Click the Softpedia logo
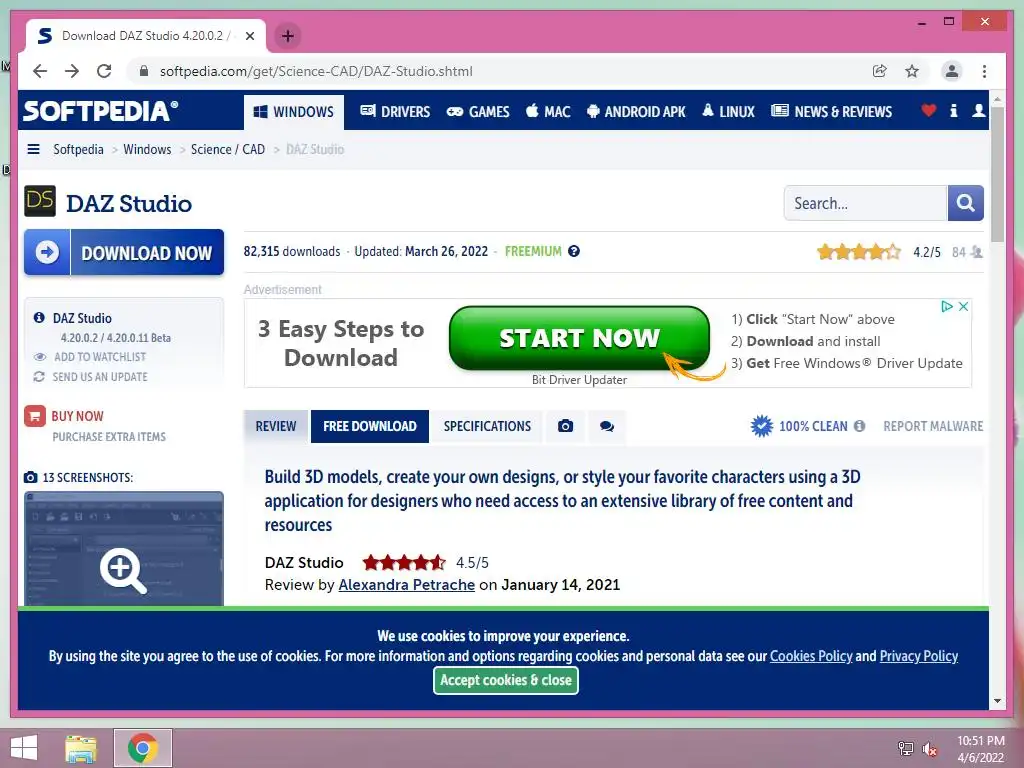1024x768 pixels. click(100, 111)
